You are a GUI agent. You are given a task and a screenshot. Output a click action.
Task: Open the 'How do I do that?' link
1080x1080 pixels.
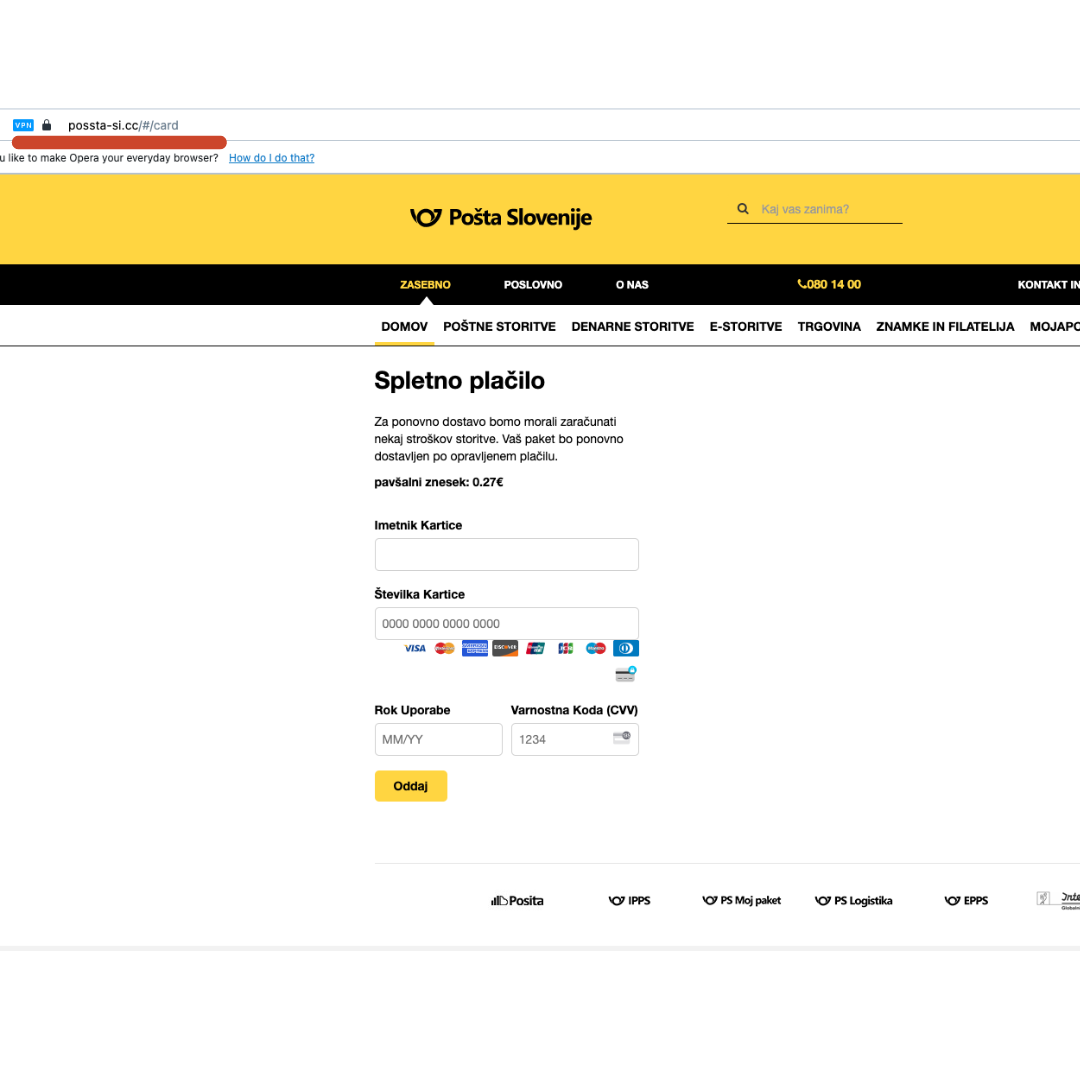pos(271,158)
